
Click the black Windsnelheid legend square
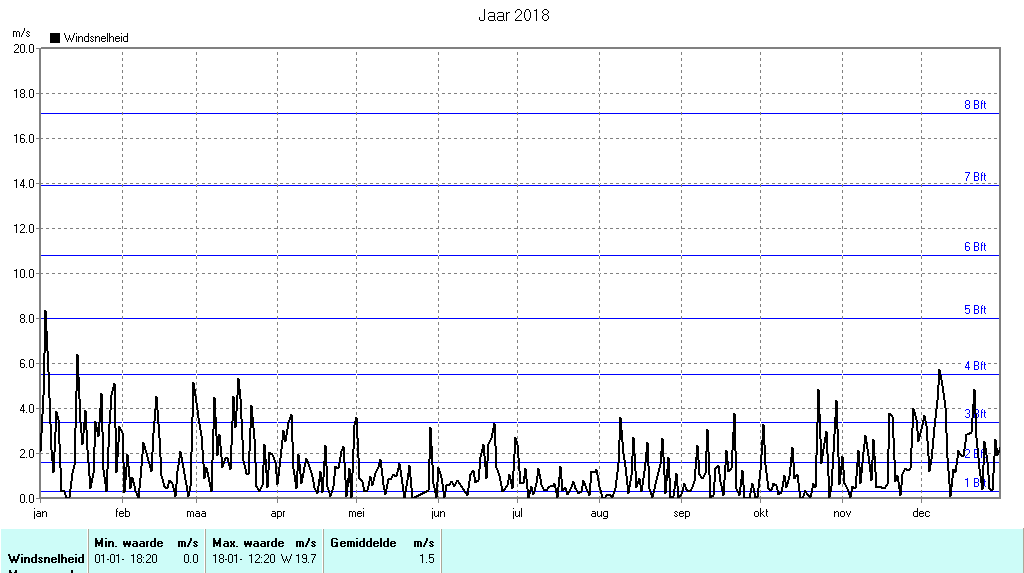(x=55, y=38)
